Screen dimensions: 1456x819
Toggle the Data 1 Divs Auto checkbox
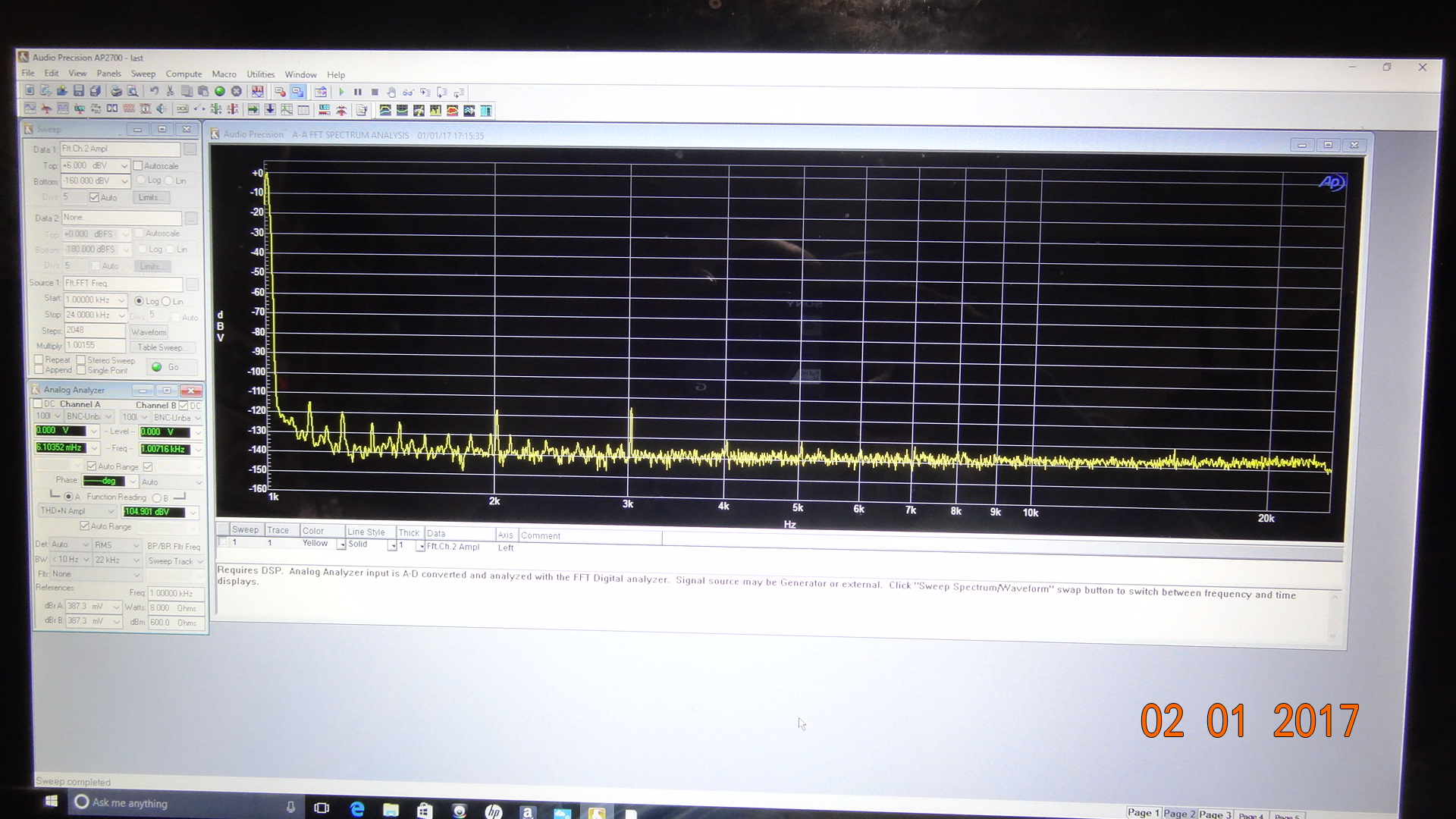click(94, 198)
